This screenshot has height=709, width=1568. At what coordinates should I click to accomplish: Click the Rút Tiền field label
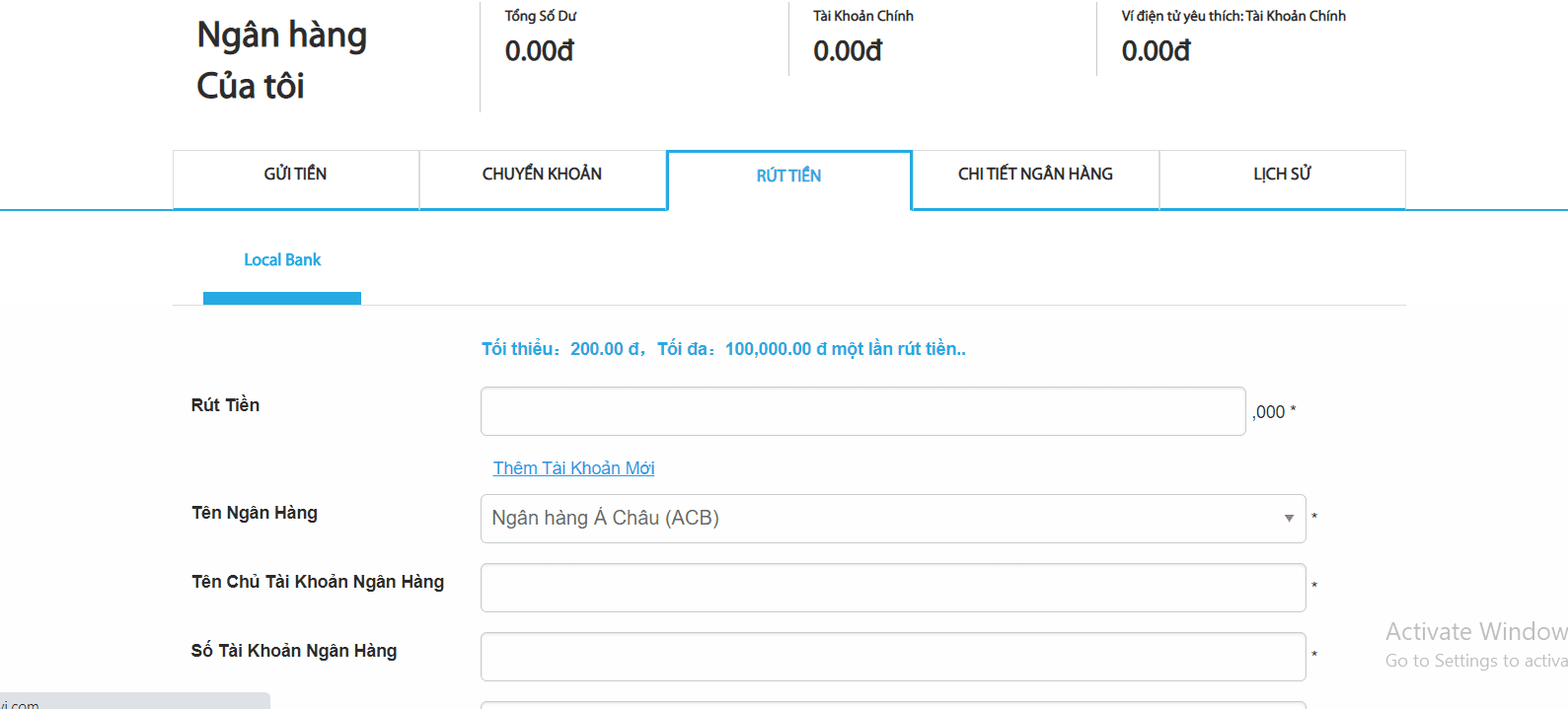[x=225, y=405]
